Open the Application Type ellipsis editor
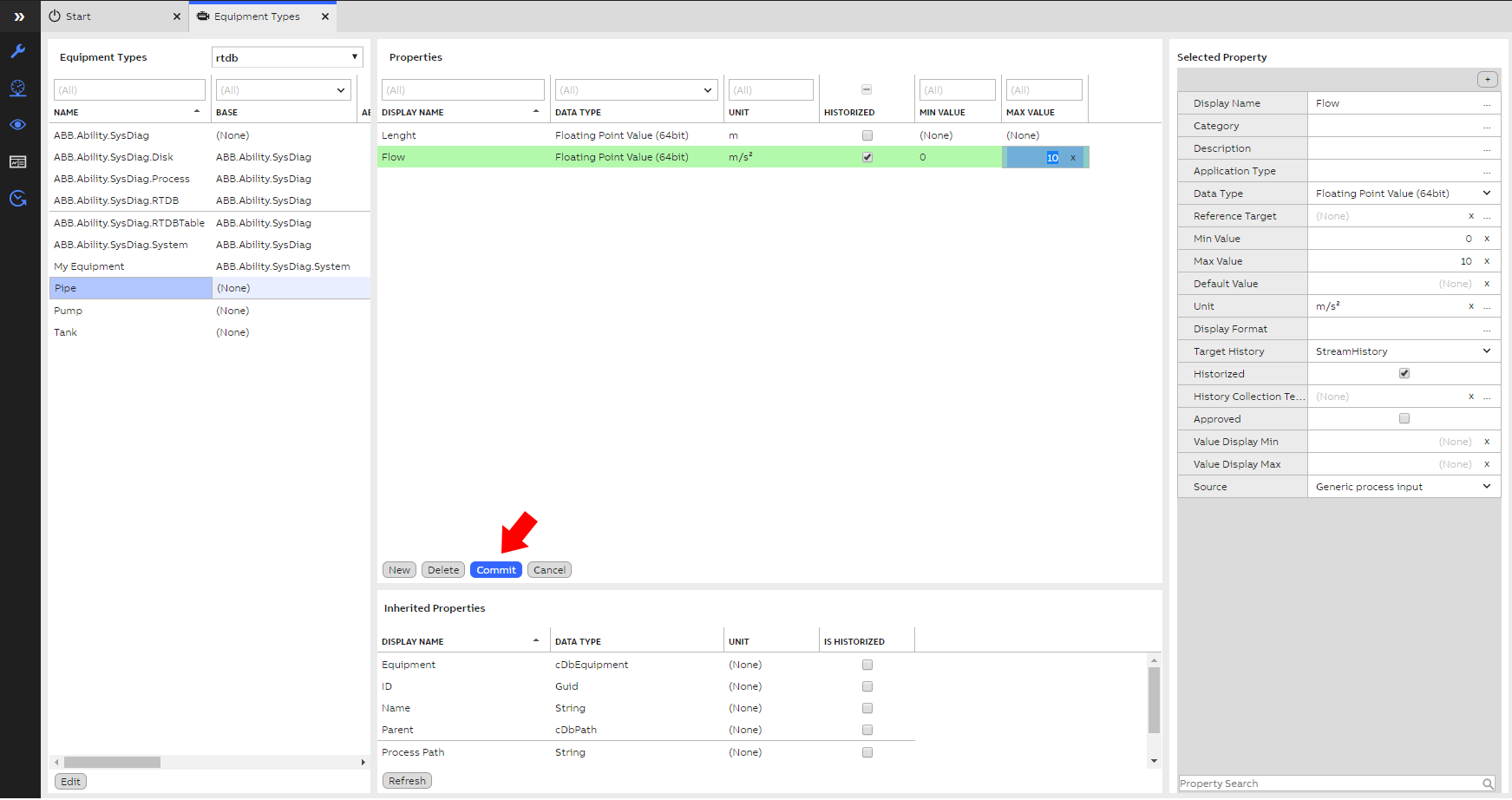The height and width of the screenshot is (800, 1512). click(1487, 172)
